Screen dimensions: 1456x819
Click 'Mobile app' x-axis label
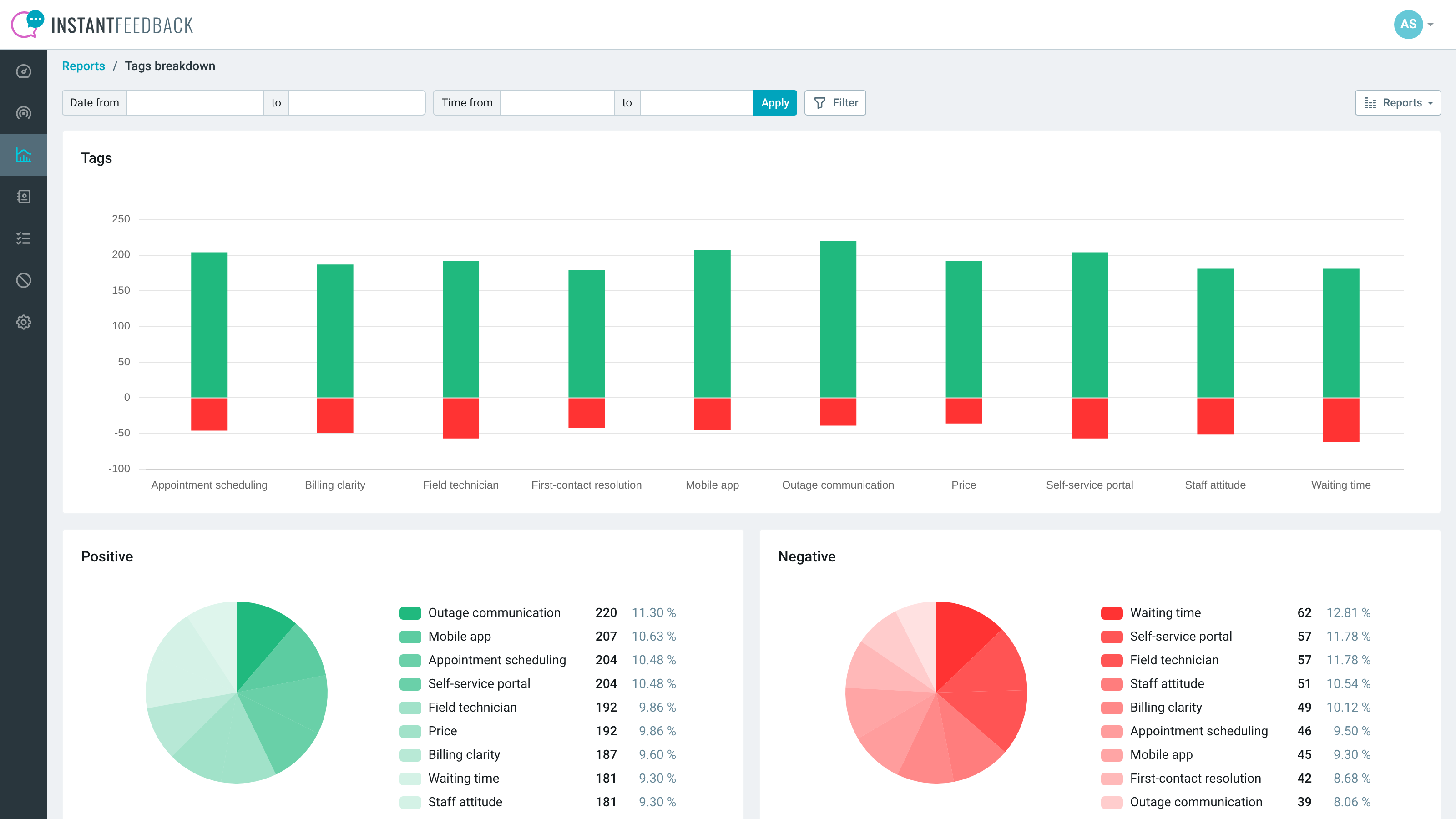coord(712,485)
